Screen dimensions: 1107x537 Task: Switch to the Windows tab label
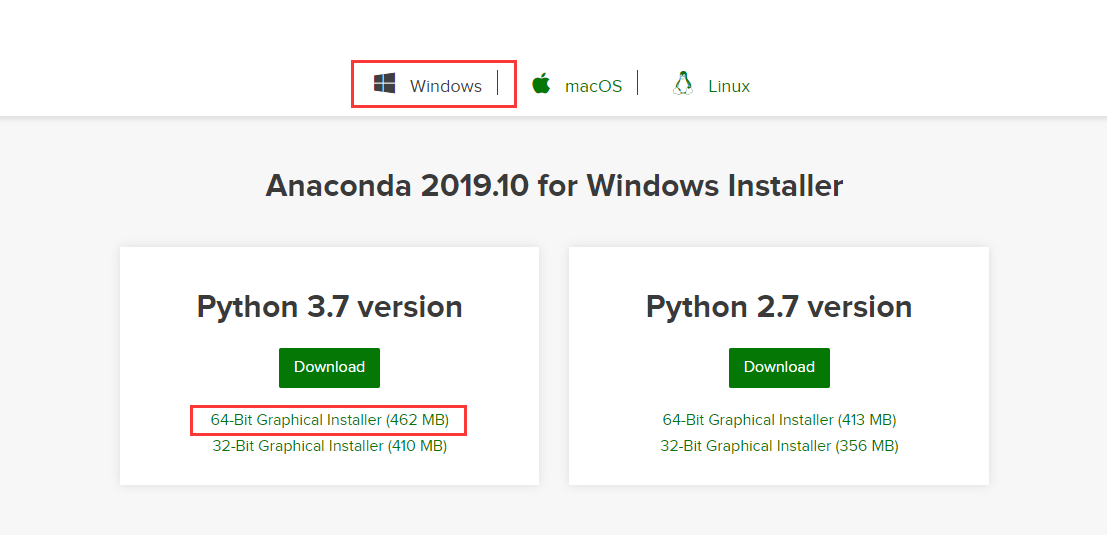(x=445, y=86)
